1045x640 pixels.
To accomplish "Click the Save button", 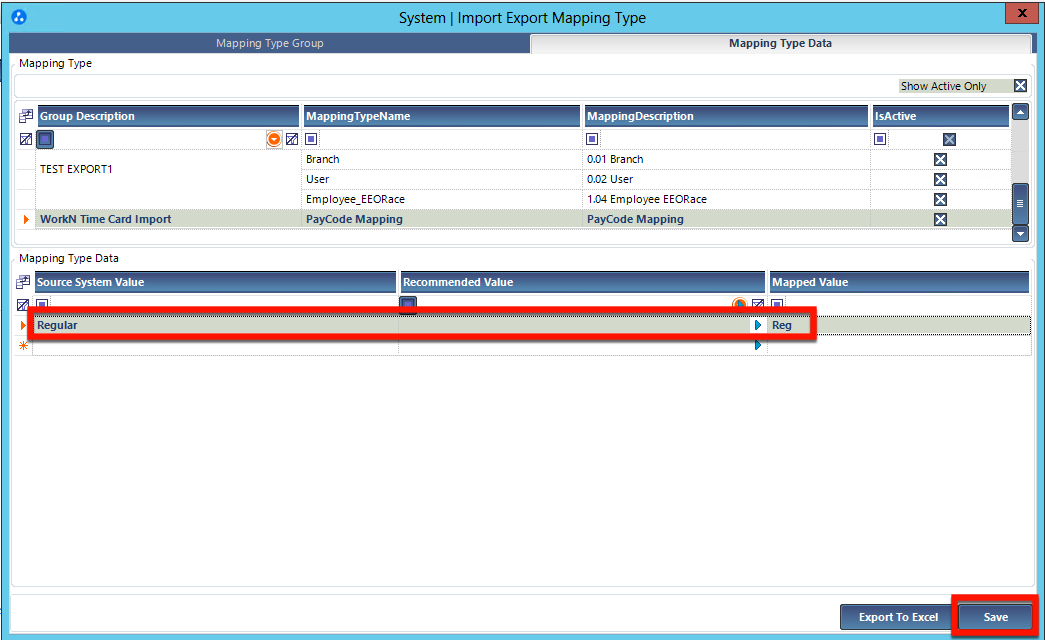I will click(x=996, y=617).
